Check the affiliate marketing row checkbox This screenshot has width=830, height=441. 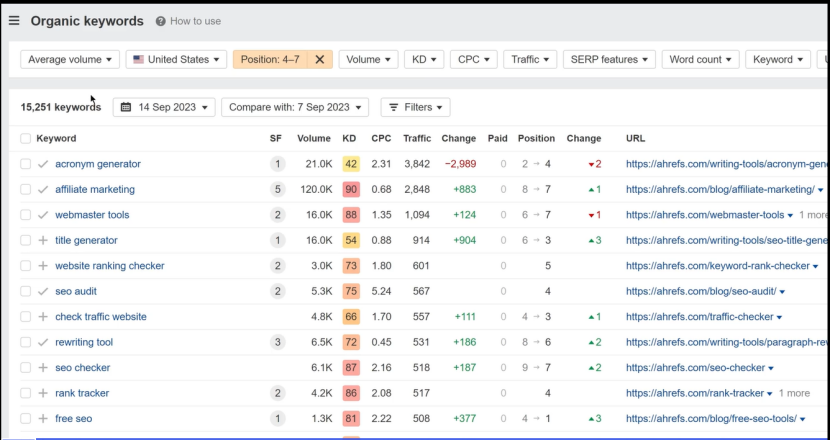coord(25,190)
